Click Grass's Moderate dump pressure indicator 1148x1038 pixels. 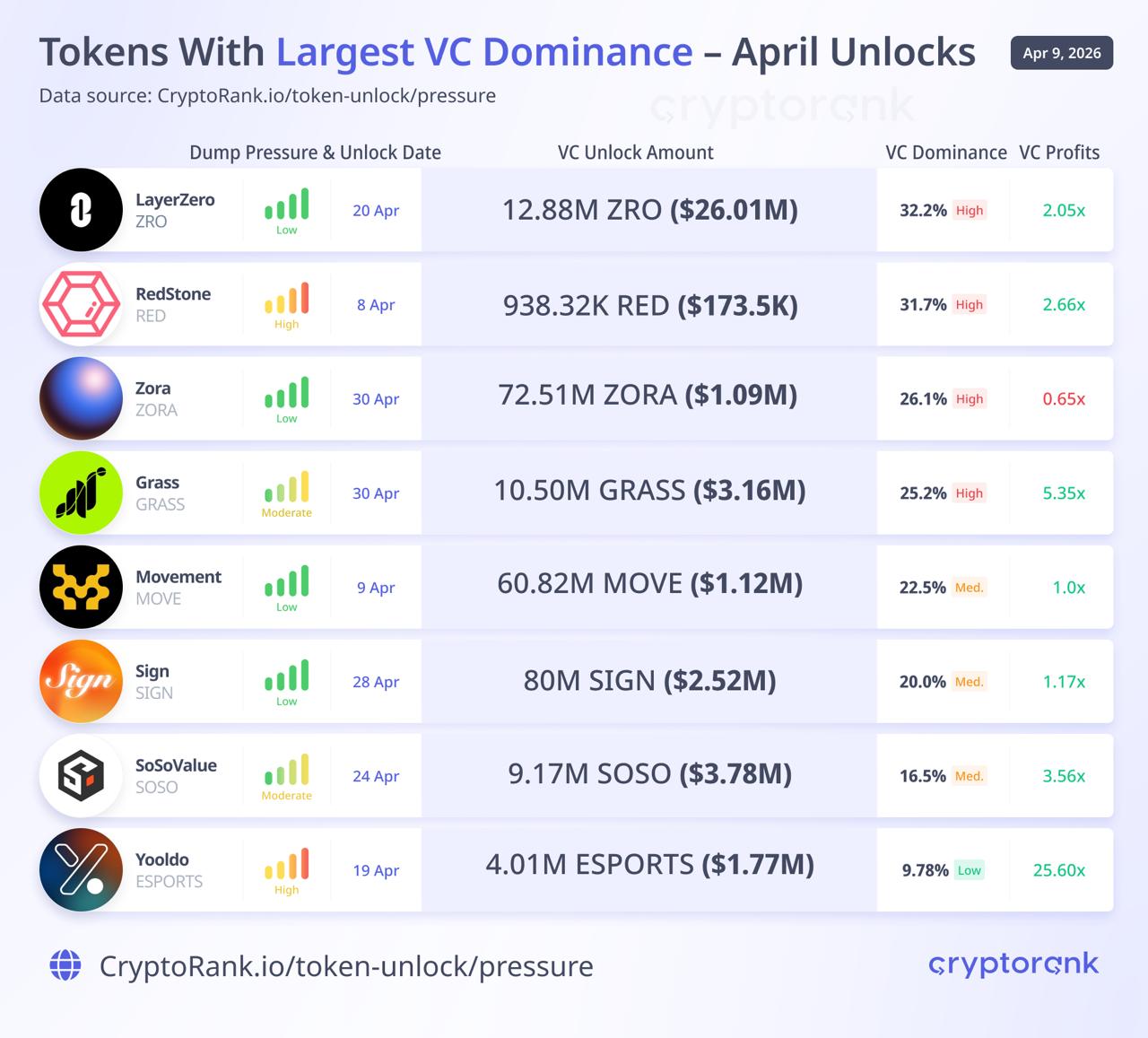click(x=286, y=493)
